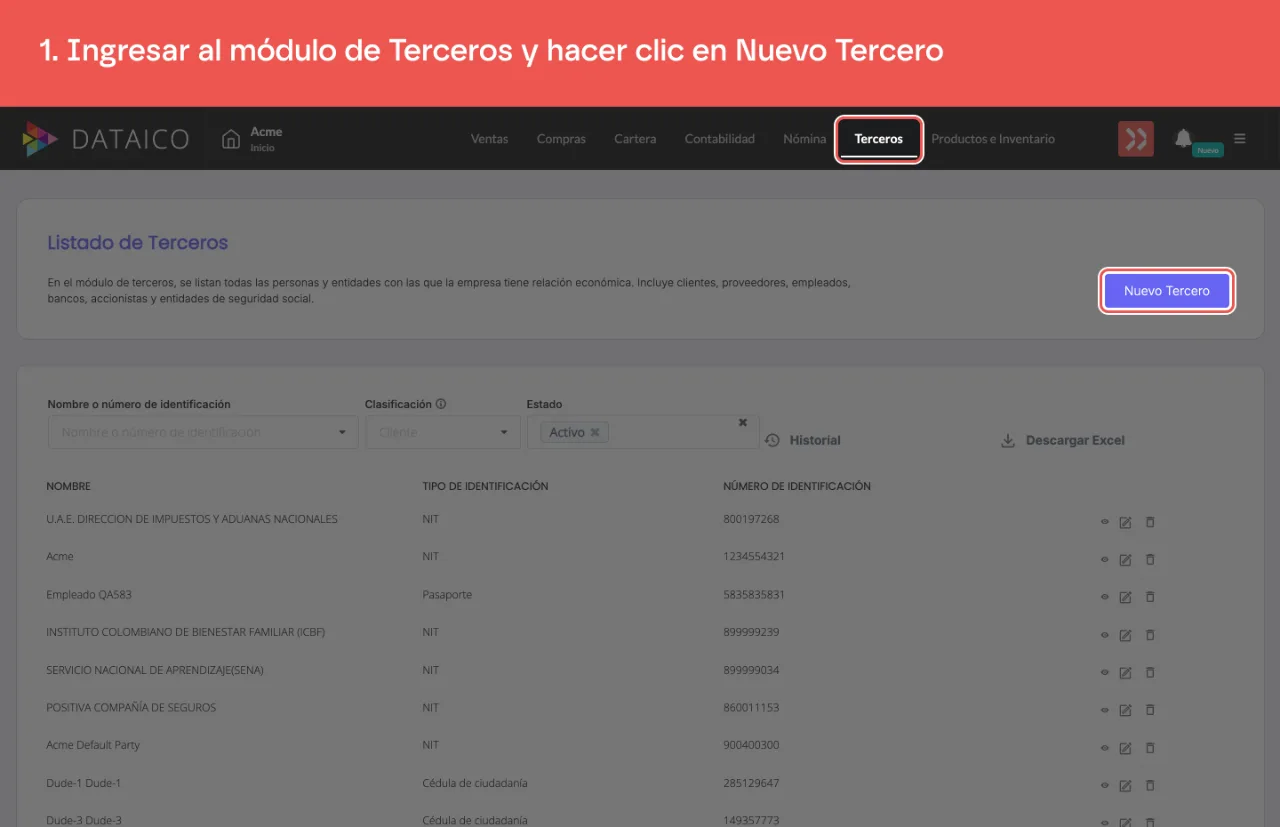Edit the Acme NIT 1234554321 row

[x=1125, y=559]
